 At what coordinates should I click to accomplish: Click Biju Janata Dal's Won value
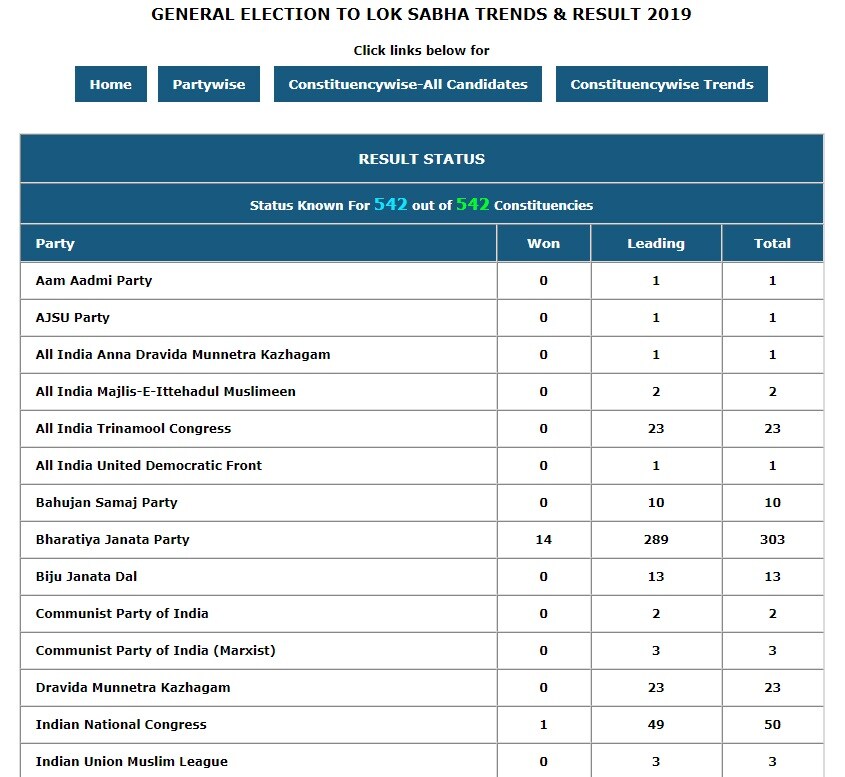tap(544, 577)
